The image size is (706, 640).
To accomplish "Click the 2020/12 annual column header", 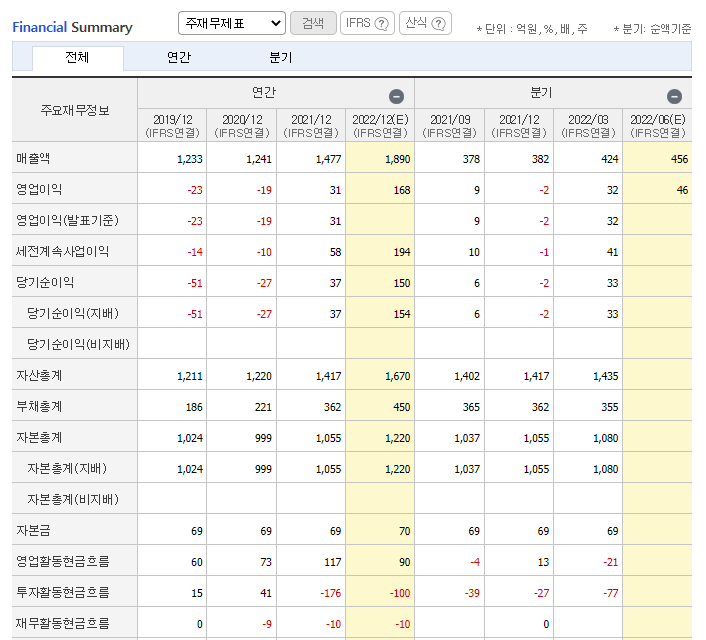I will tap(242, 125).
